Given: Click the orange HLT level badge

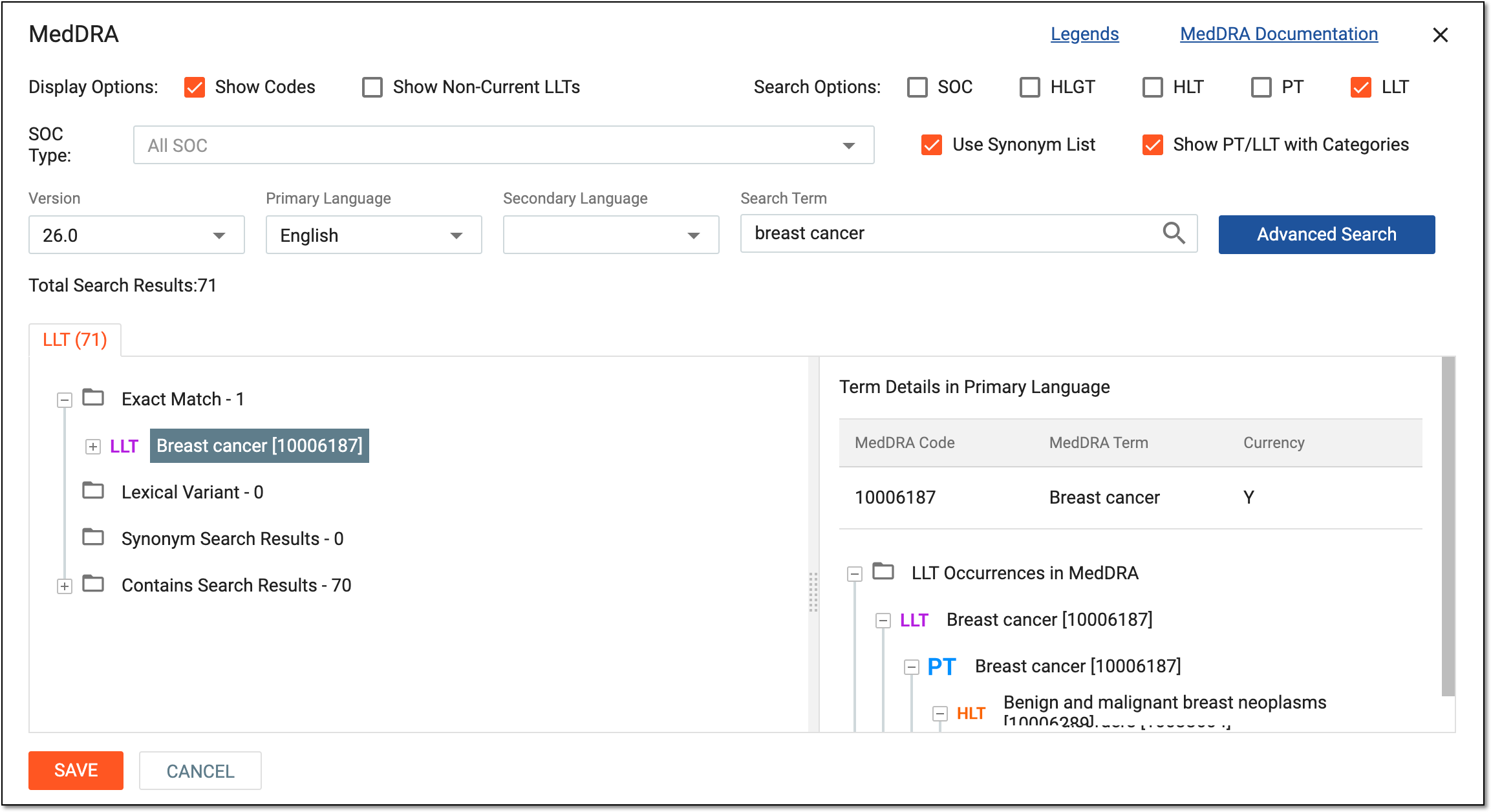Looking at the screenshot, I should 971,713.
